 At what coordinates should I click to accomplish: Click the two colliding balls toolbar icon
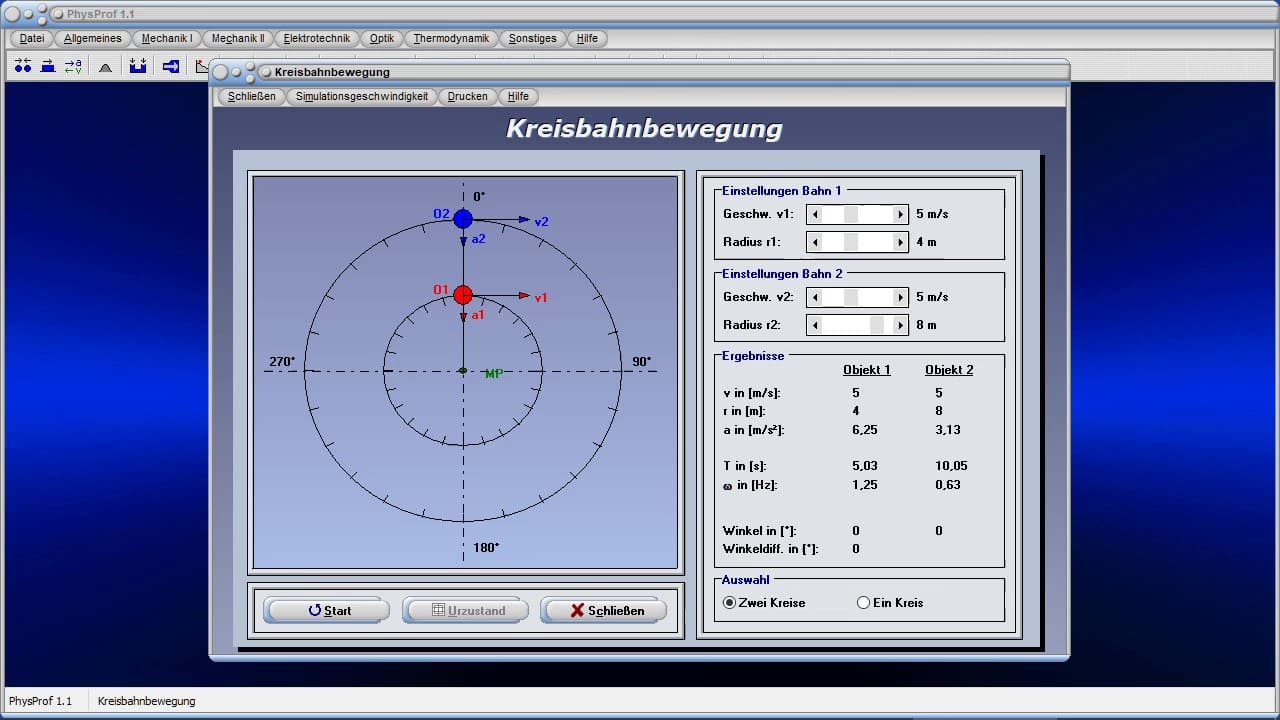click(x=22, y=66)
